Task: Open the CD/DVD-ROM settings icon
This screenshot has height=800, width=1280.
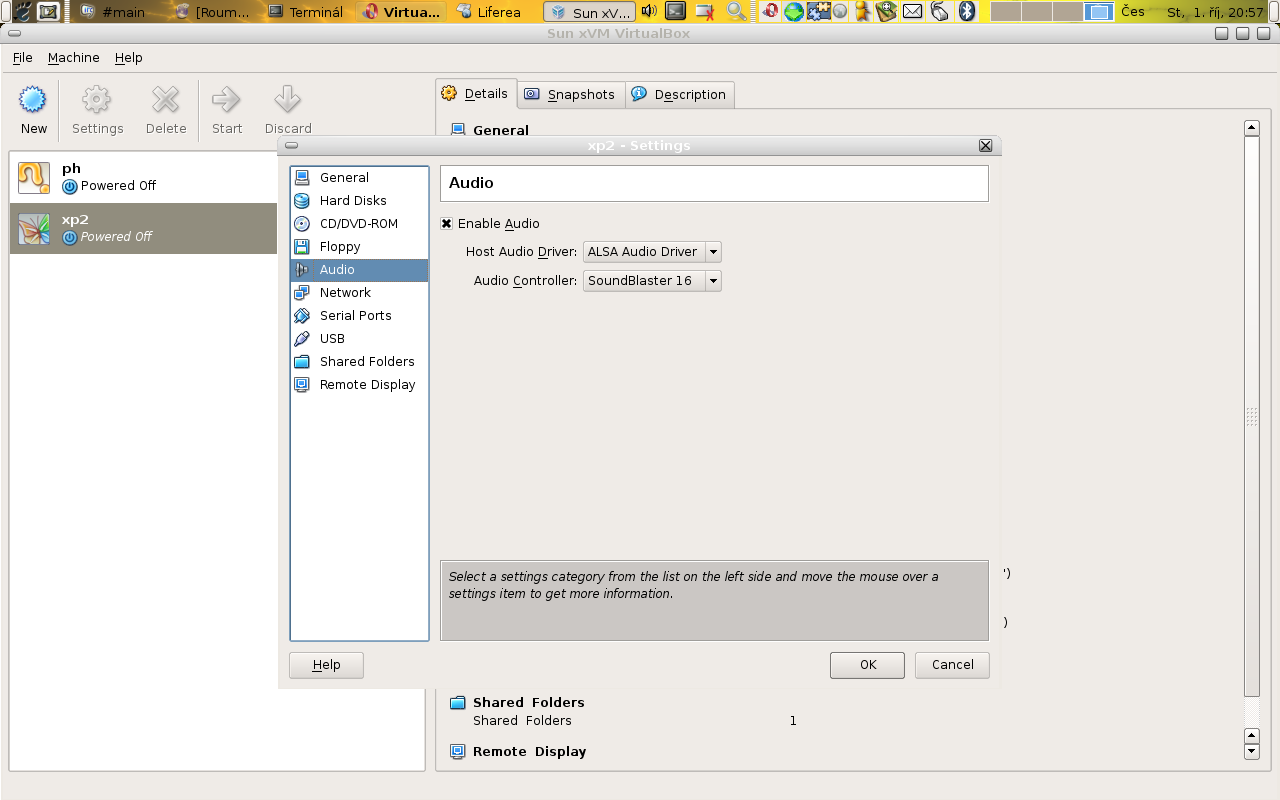Action: click(302, 224)
